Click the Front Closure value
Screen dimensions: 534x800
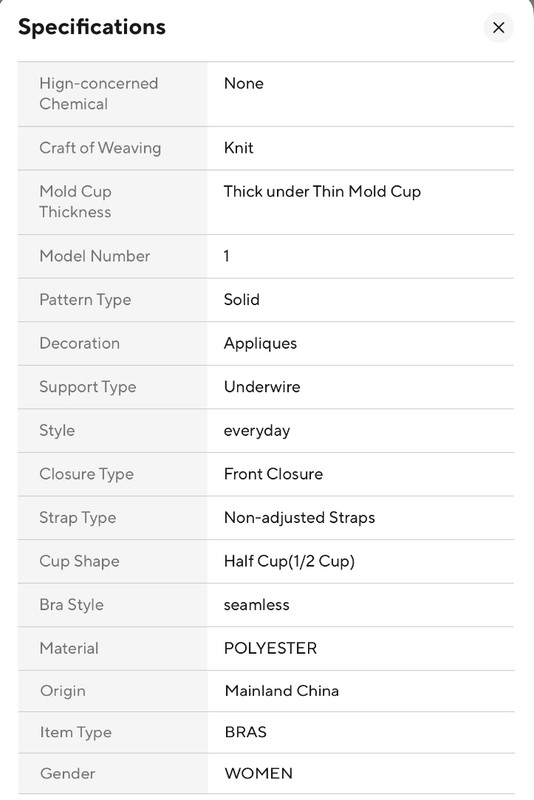pyautogui.click(x=273, y=474)
